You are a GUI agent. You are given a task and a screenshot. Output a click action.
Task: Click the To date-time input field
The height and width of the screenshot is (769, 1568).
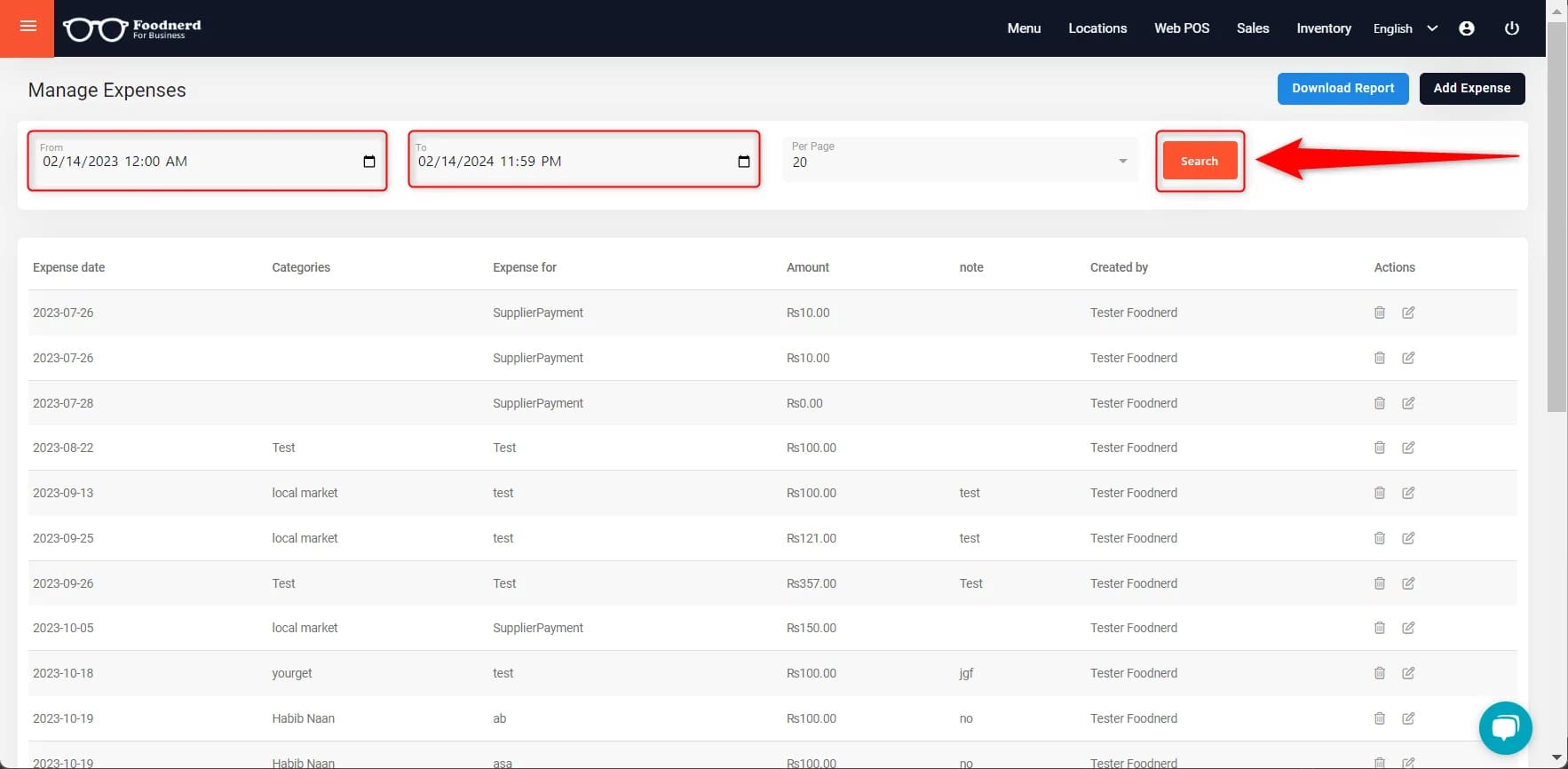[583, 160]
